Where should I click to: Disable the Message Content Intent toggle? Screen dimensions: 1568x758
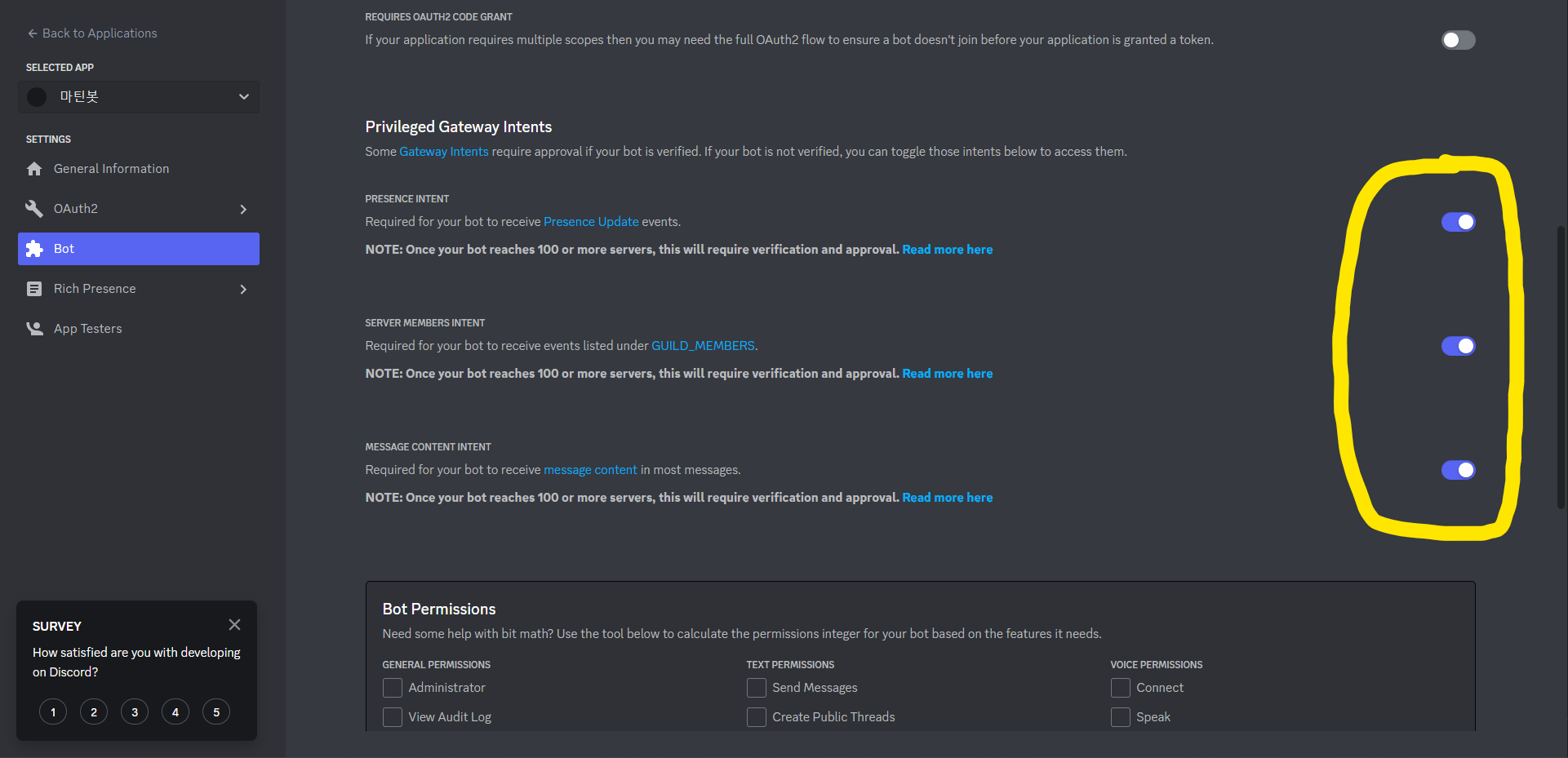[1459, 470]
